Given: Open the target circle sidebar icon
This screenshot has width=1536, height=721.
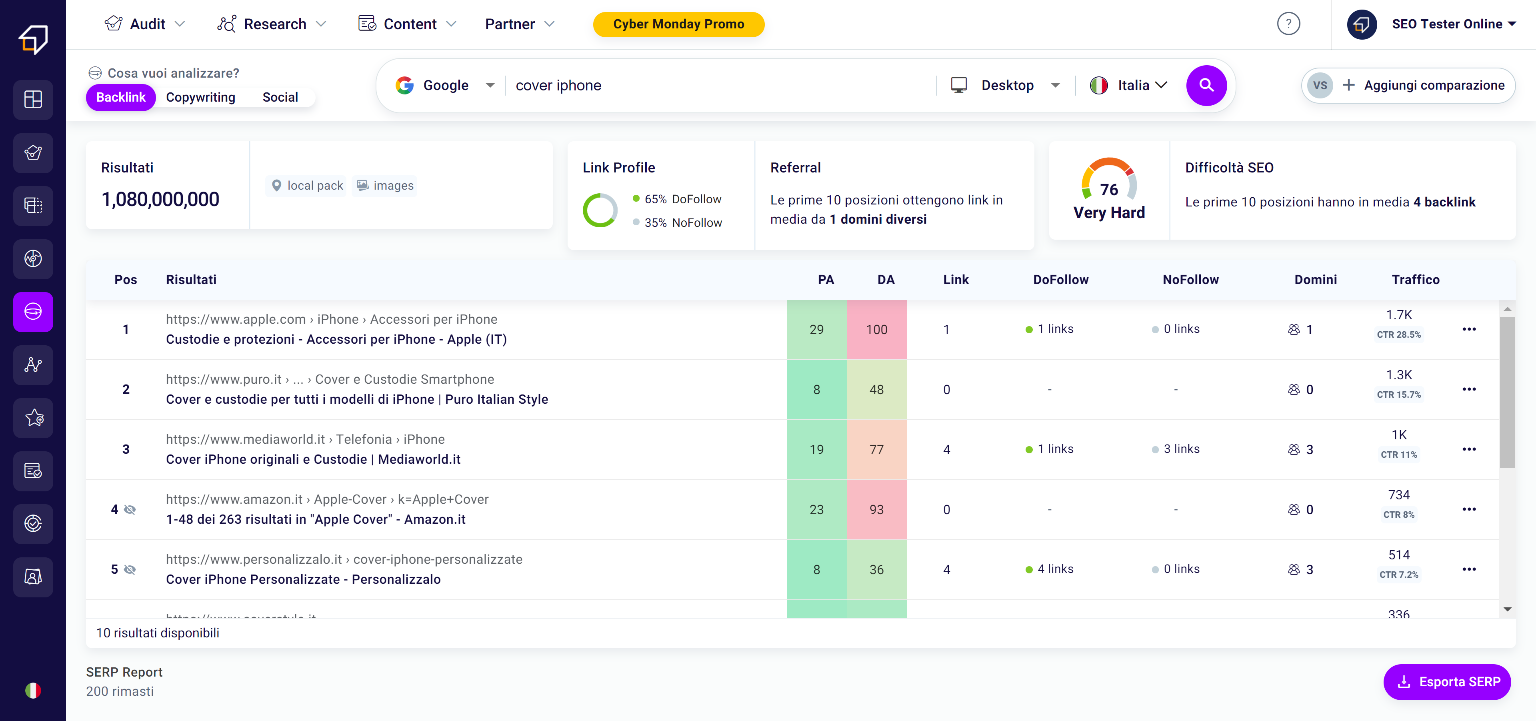Looking at the screenshot, I should pos(33,523).
